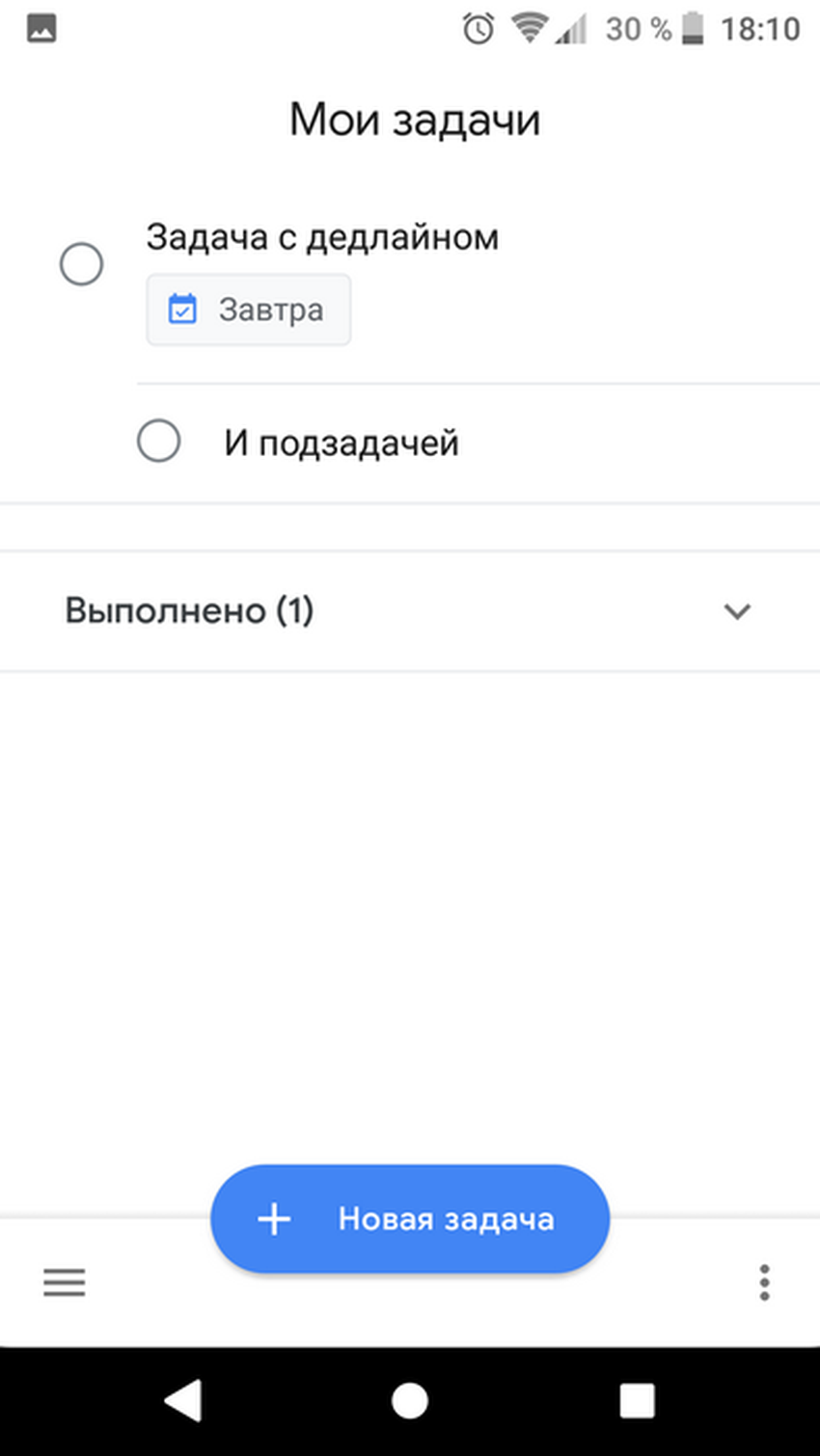The width and height of the screenshot is (820, 1456).
Task: Tap the battery icon in status bar
Action: point(693,29)
